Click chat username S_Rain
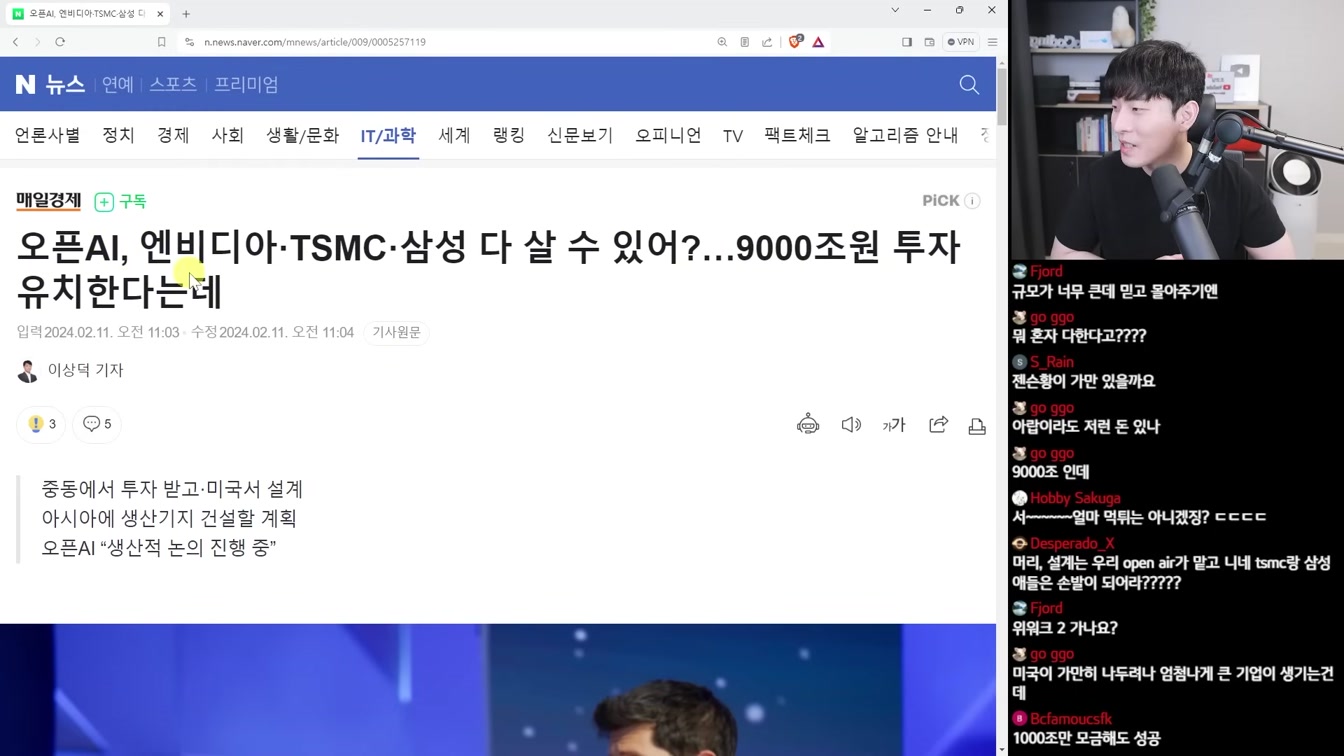Screen dimensions: 1344x756 pyautogui.click(x=1052, y=362)
